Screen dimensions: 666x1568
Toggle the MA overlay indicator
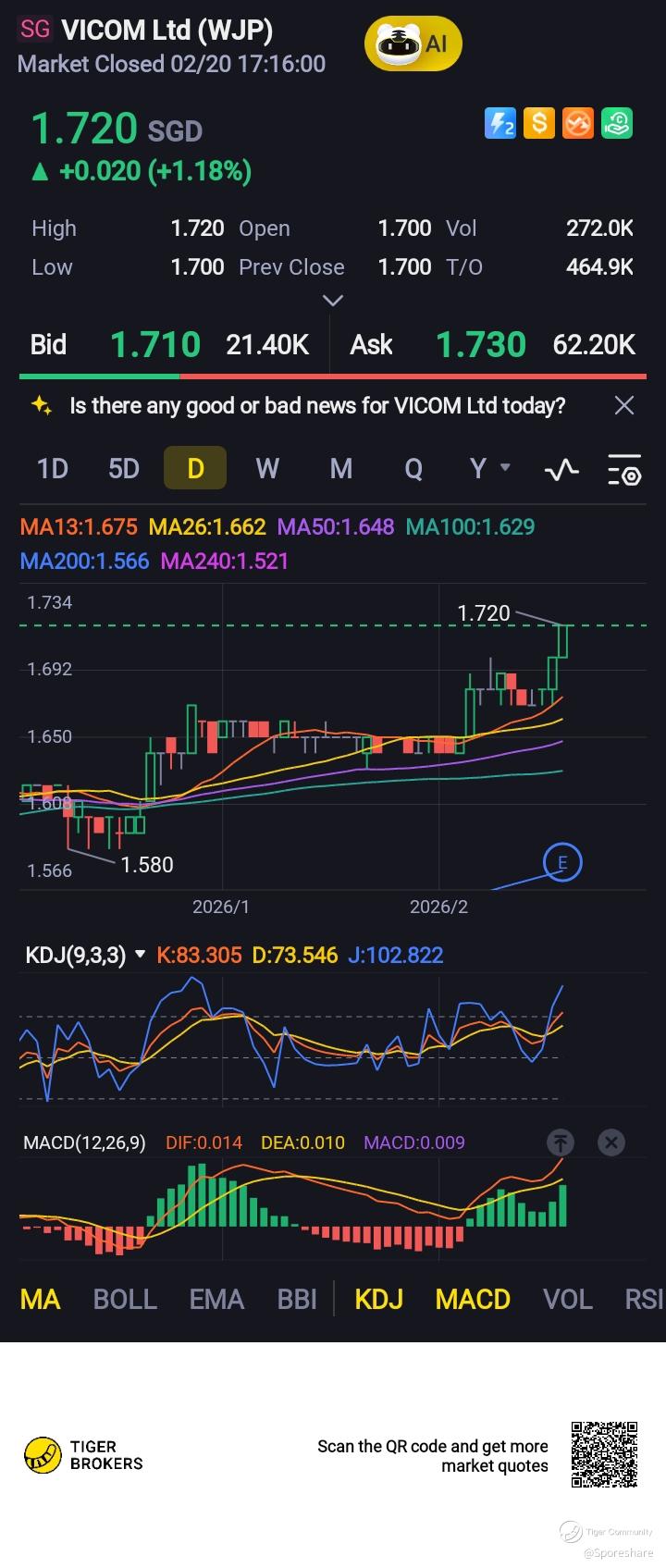40,1299
